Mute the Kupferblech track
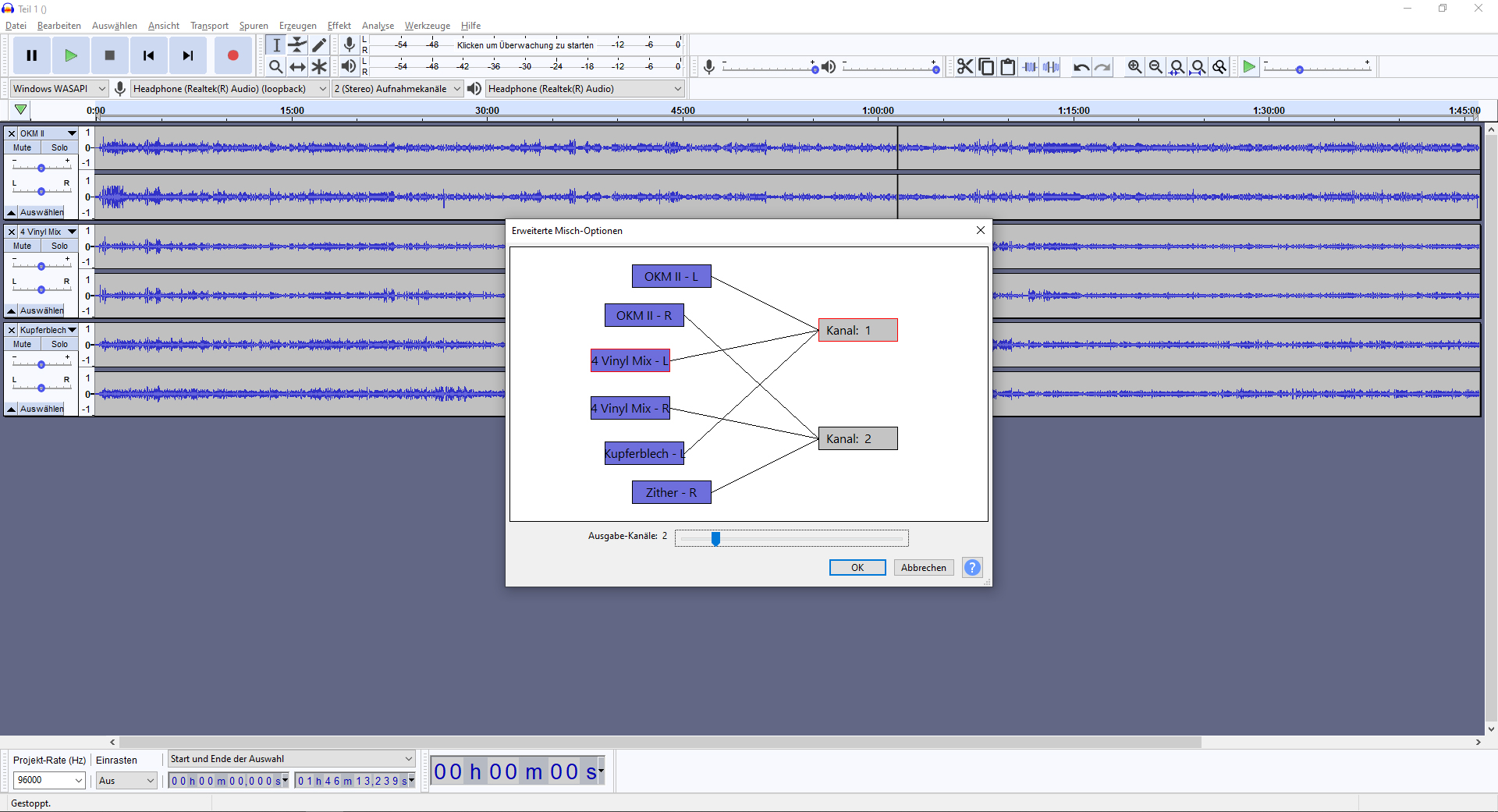 click(23, 344)
